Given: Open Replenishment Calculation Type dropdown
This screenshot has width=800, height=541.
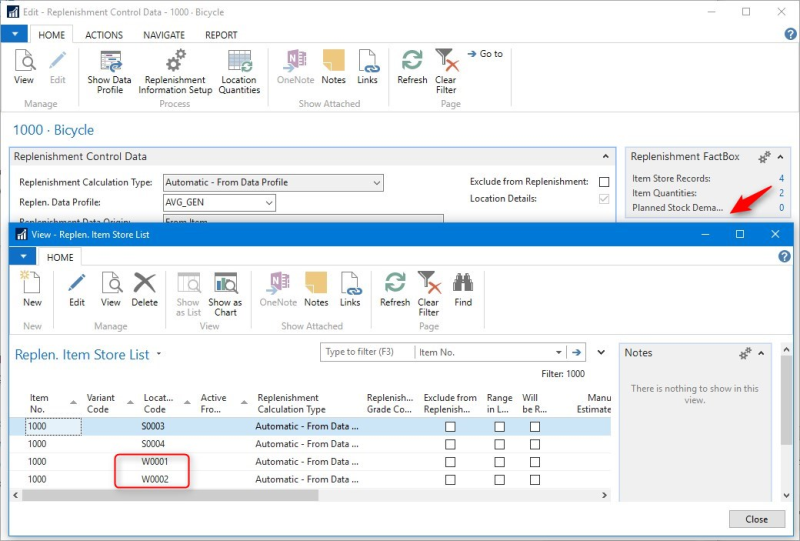Looking at the screenshot, I should click(376, 183).
